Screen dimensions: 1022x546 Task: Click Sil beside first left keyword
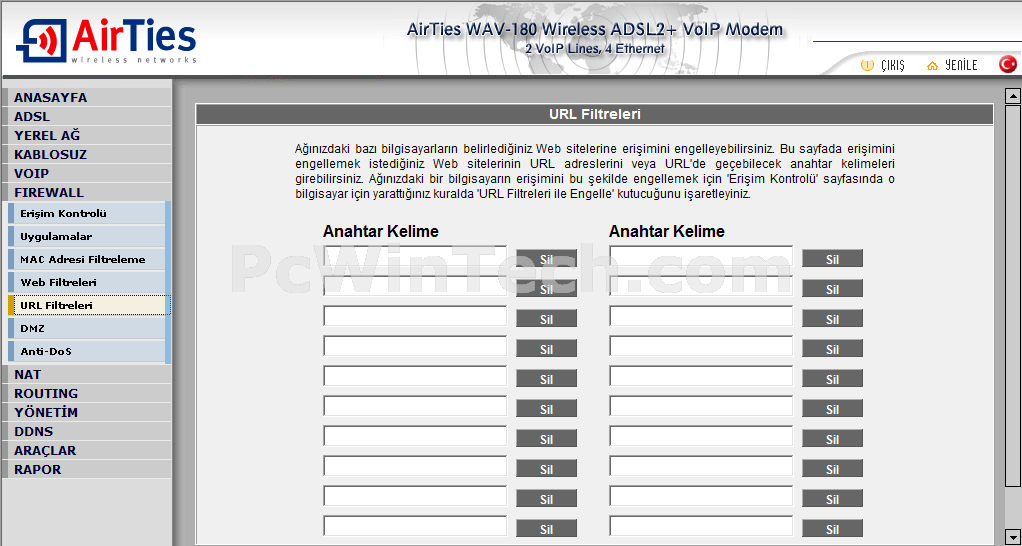(546, 258)
